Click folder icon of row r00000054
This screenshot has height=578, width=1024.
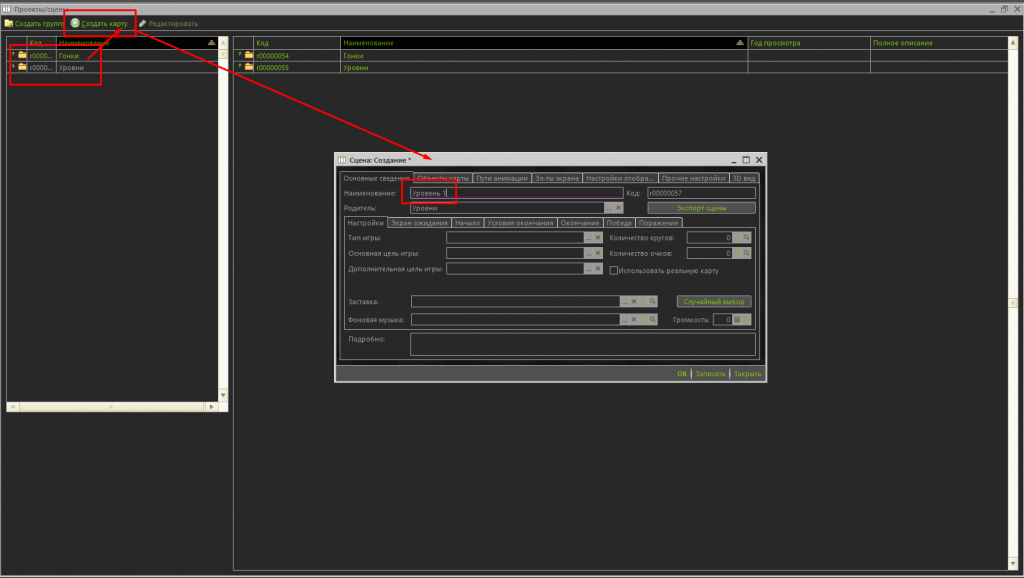click(x=249, y=56)
